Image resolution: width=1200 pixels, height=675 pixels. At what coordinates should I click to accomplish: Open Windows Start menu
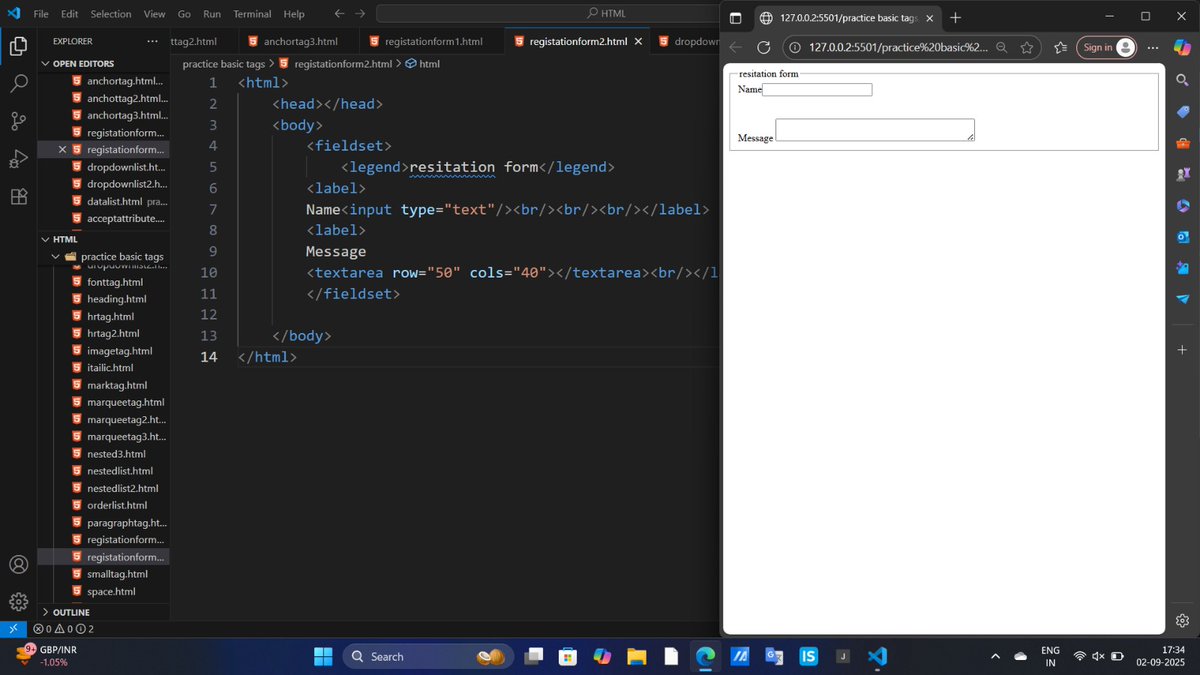coord(323,657)
